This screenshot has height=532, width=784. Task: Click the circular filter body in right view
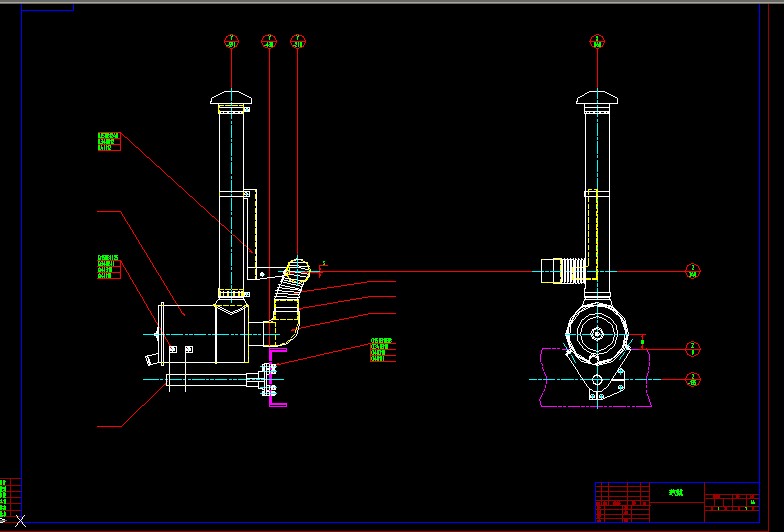[x=597, y=335]
